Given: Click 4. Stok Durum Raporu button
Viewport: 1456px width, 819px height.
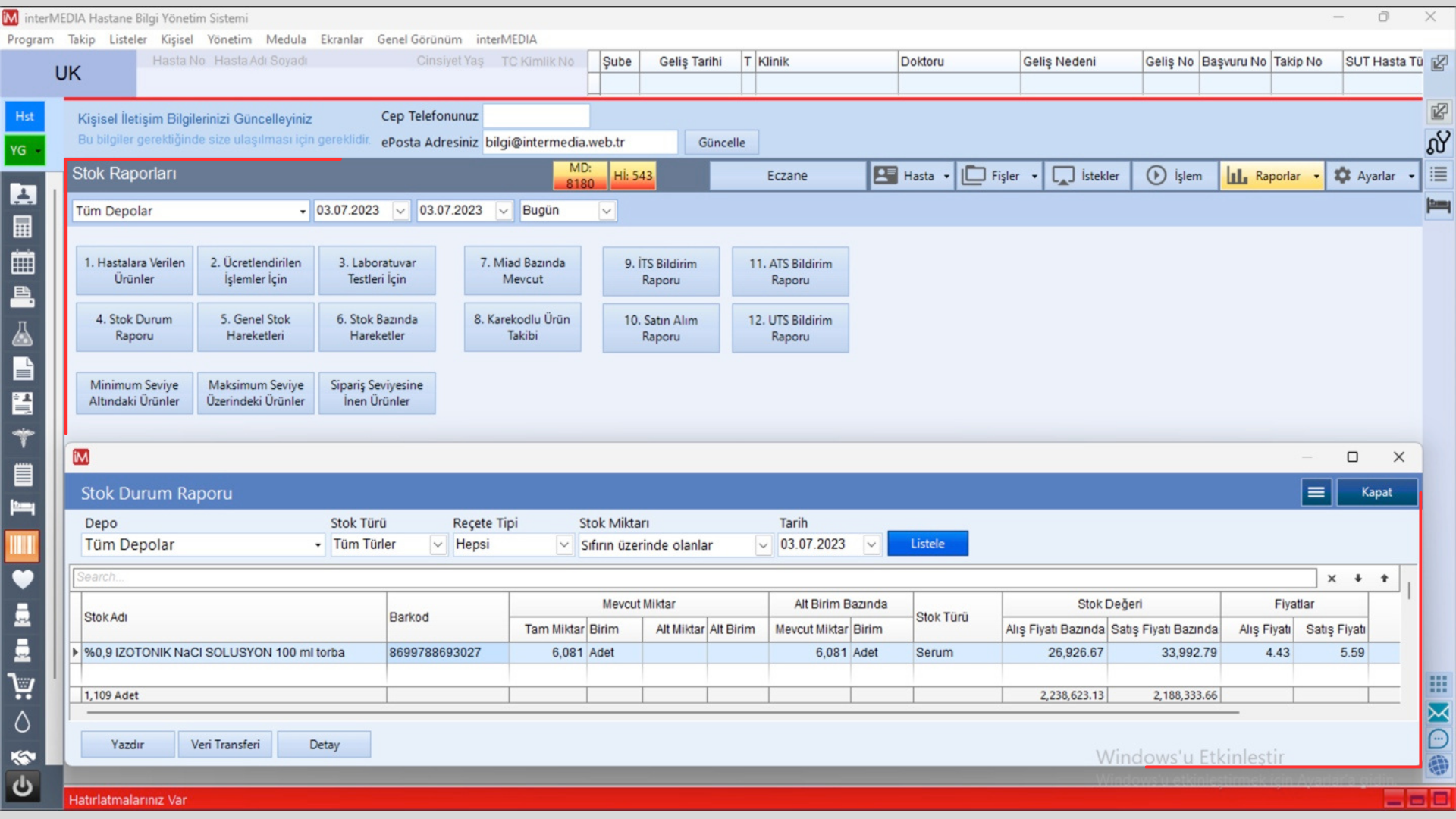Looking at the screenshot, I should coord(134,328).
